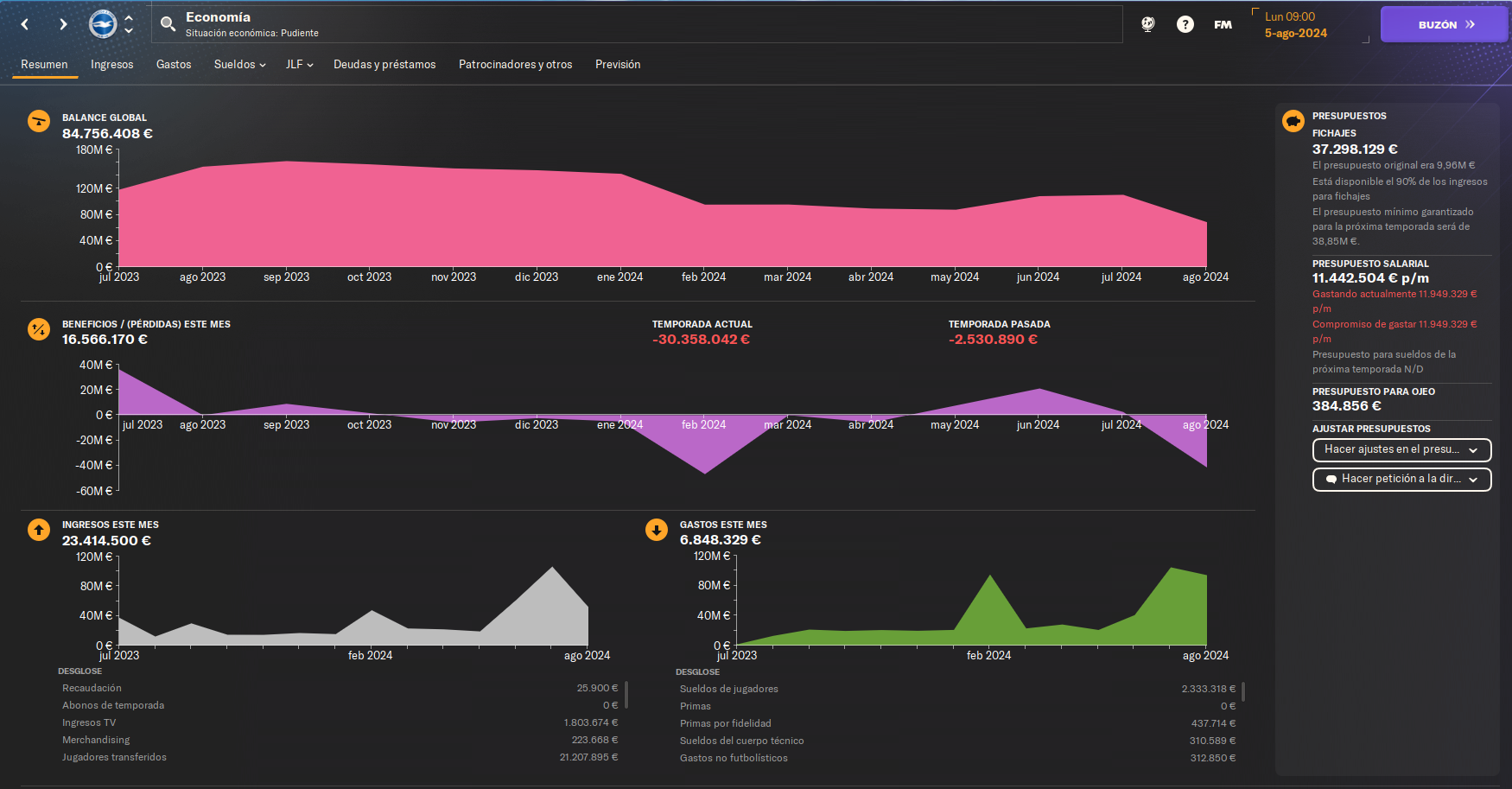Click the Merchandising row
The width and height of the screenshot is (1512, 789).
pyautogui.click(x=340, y=740)
